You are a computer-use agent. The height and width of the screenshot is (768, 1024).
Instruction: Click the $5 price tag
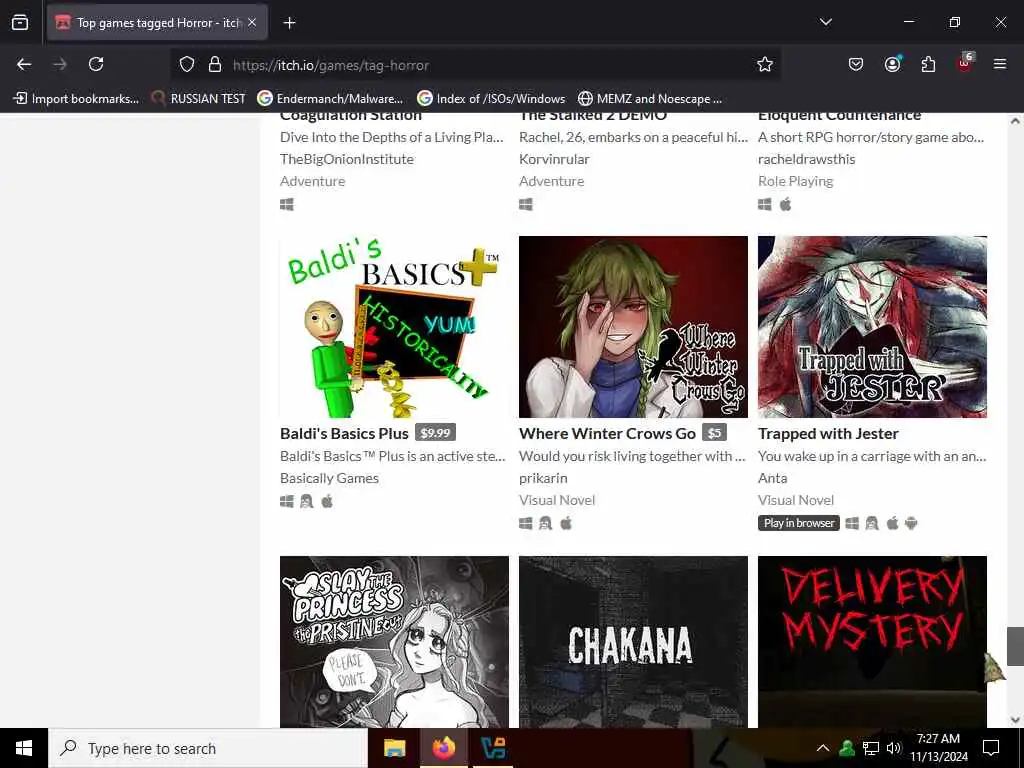pos(714,433)
